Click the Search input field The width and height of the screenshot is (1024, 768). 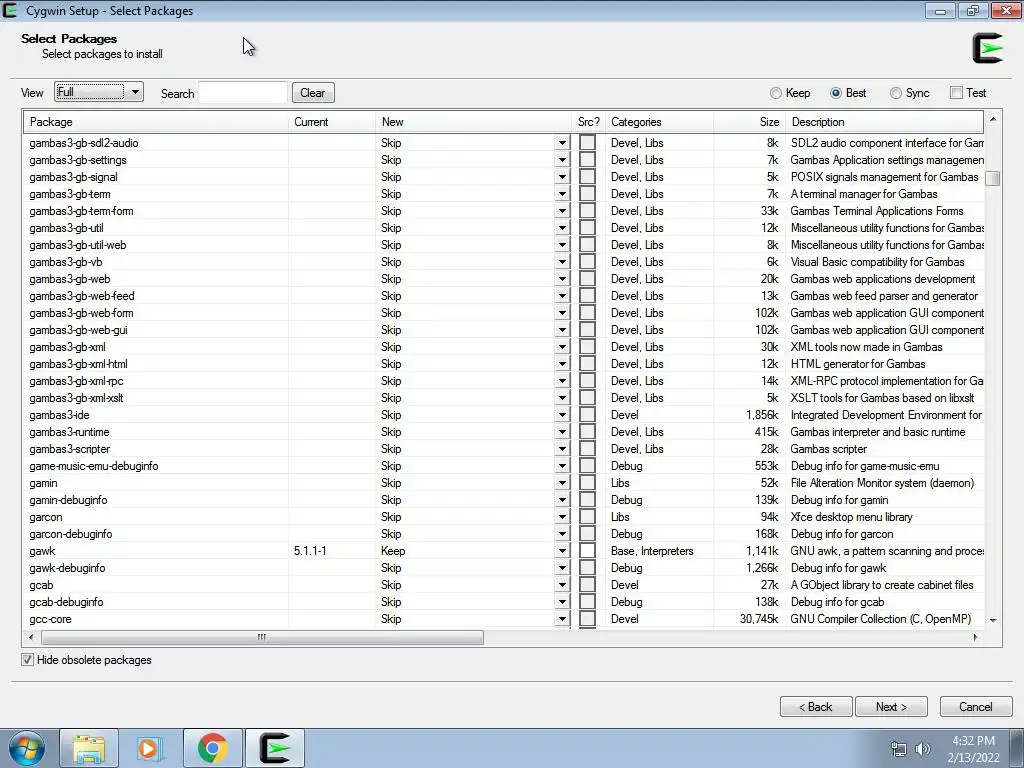(x=242, y=93)
